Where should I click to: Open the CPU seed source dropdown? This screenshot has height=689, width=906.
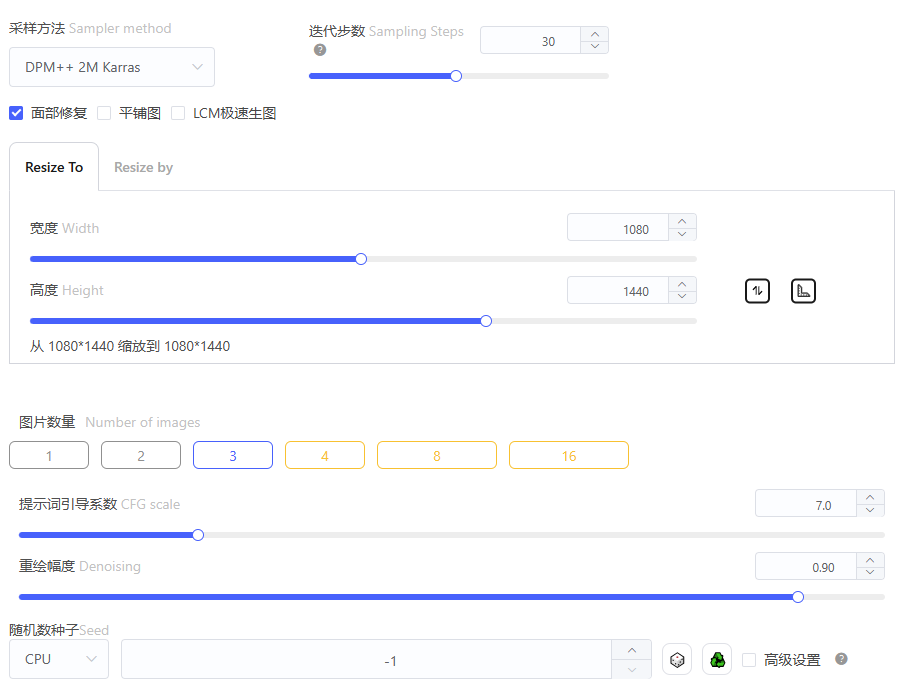point(58,659)
